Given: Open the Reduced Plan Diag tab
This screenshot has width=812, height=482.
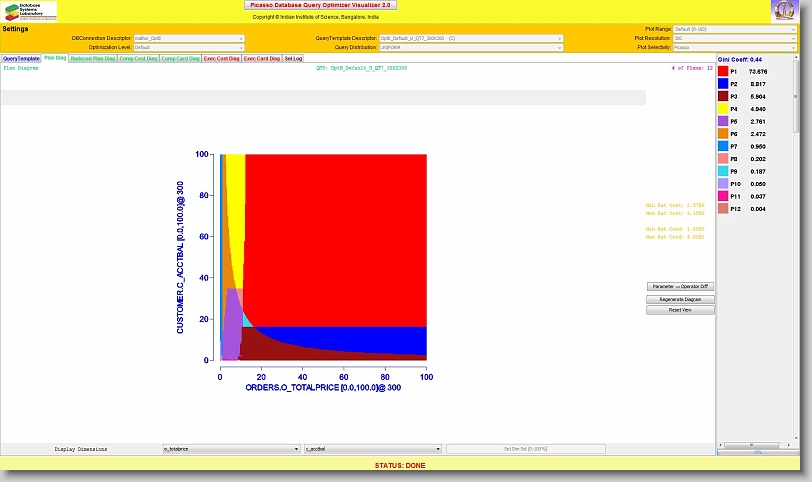Looking at the screenshot, I should [92, 58].
